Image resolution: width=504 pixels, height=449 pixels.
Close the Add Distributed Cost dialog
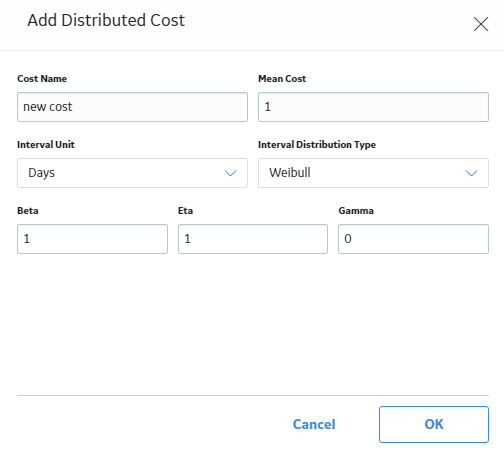click(x=481, y=24)
